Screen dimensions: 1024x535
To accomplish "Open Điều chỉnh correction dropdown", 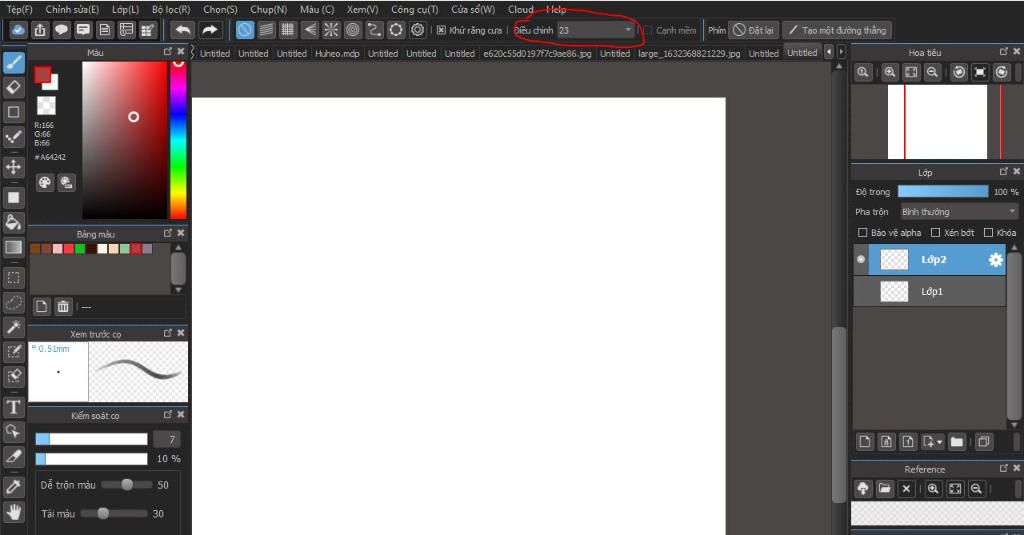I will [x=596, y=30].
